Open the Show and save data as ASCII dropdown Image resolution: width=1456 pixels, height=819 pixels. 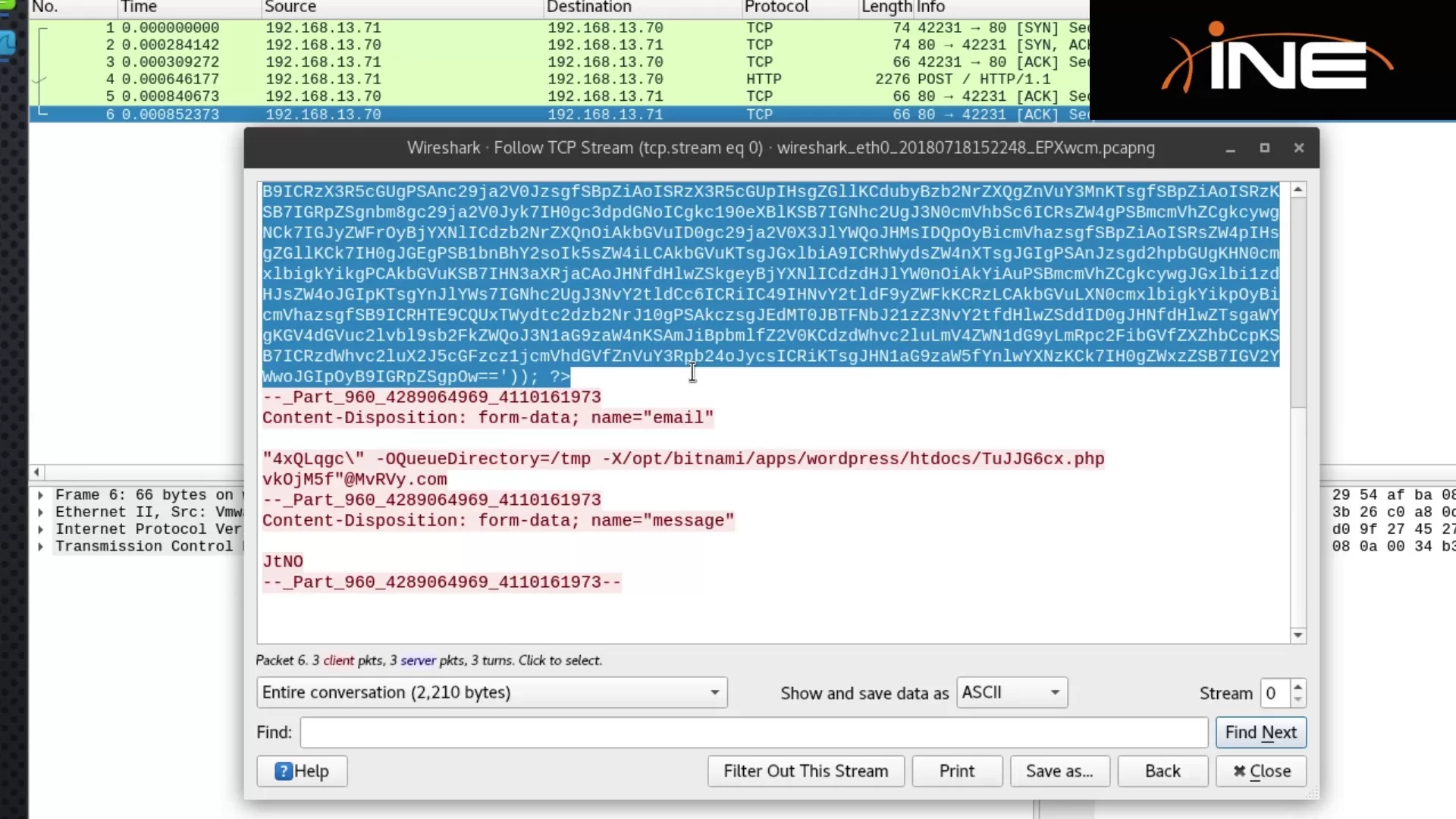click(x=1012, y=692)
